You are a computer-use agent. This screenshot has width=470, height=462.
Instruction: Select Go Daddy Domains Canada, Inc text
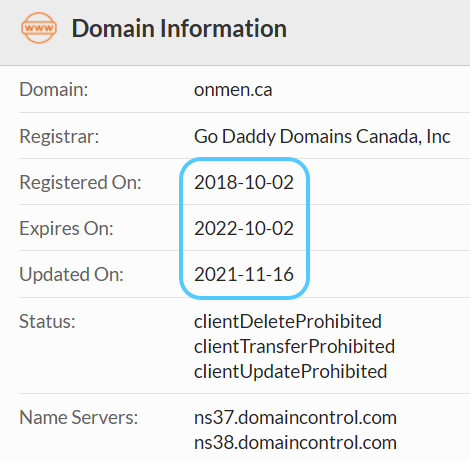322,136
